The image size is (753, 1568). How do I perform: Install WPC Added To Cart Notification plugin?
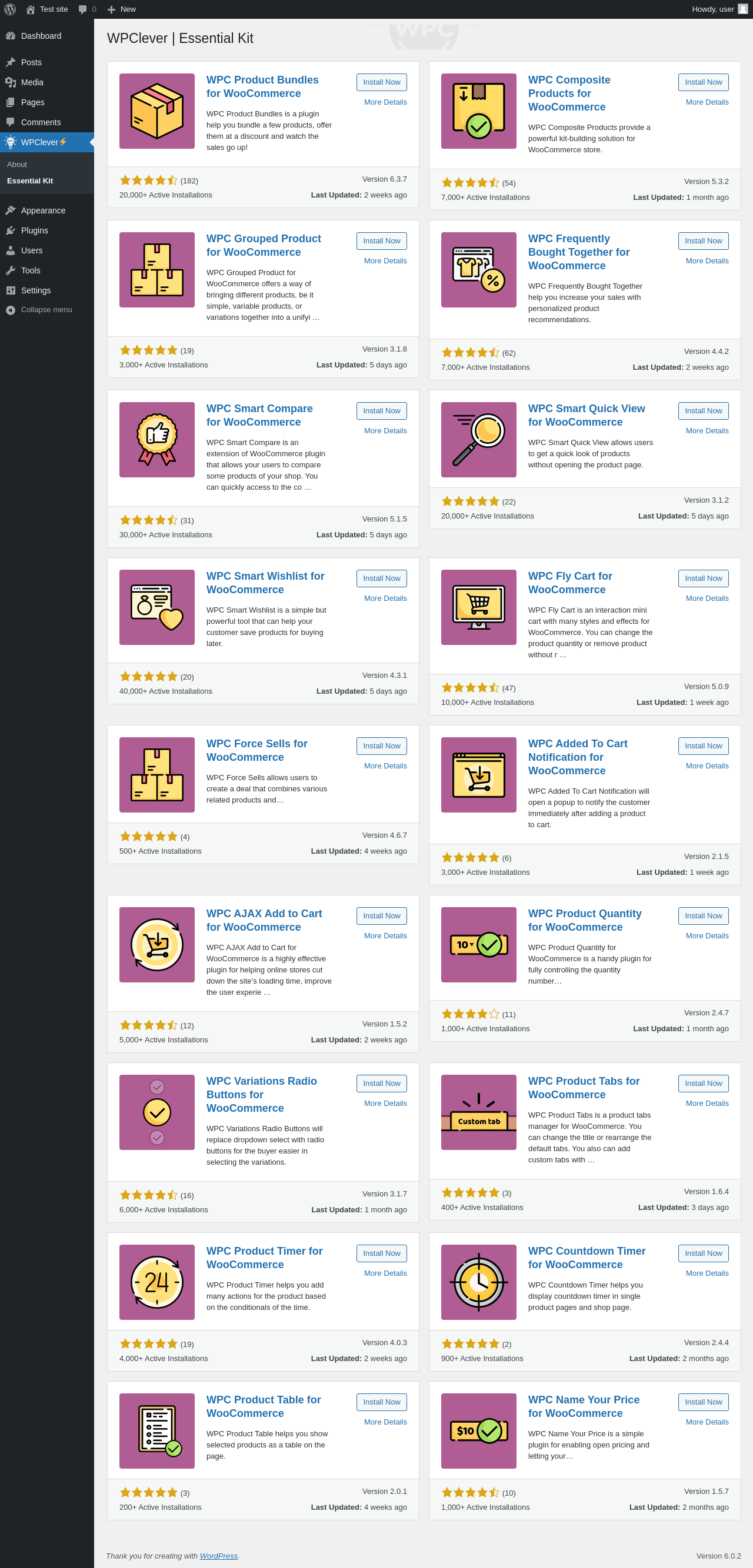[704, 745]
